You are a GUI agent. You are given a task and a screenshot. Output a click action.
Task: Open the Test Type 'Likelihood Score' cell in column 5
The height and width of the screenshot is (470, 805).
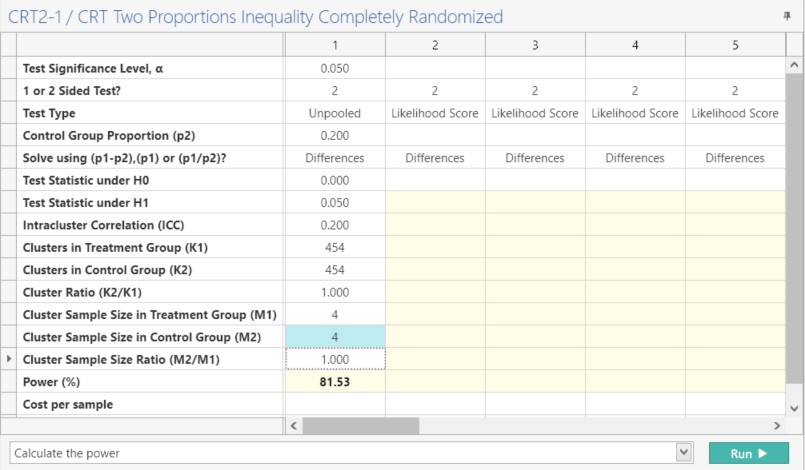[735, 113]
